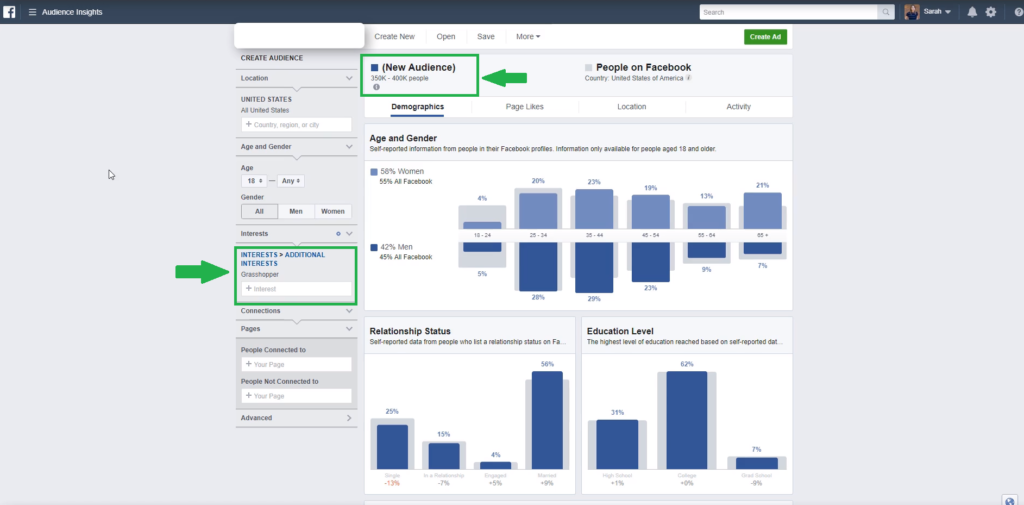The image size is (1024, 505).
Task: Click the search magnifier icon
Action: pos(886,12)
